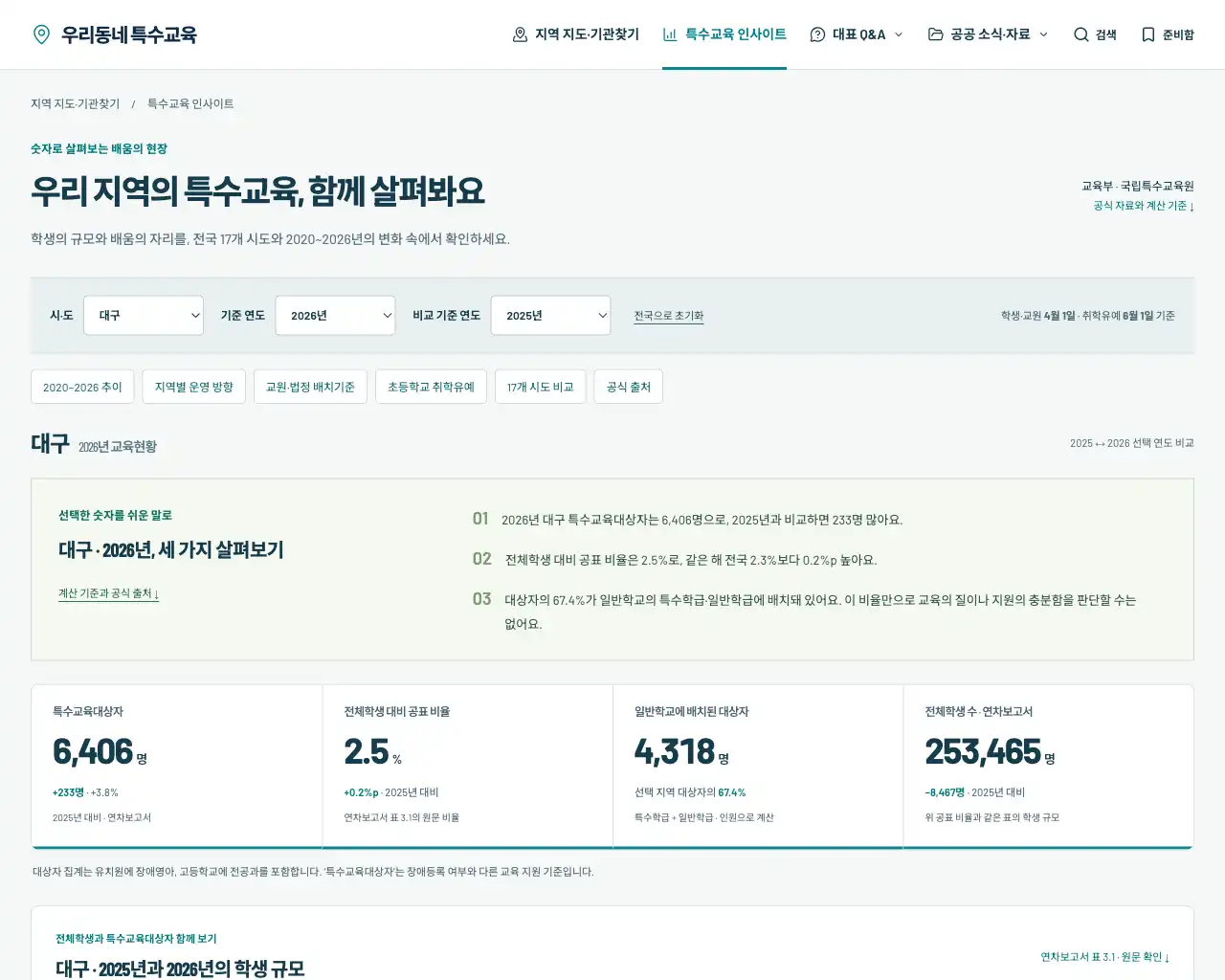1225x980 pixels.
Task: Expand the 대표 Q&A chevron
Action: coord(899,34)
